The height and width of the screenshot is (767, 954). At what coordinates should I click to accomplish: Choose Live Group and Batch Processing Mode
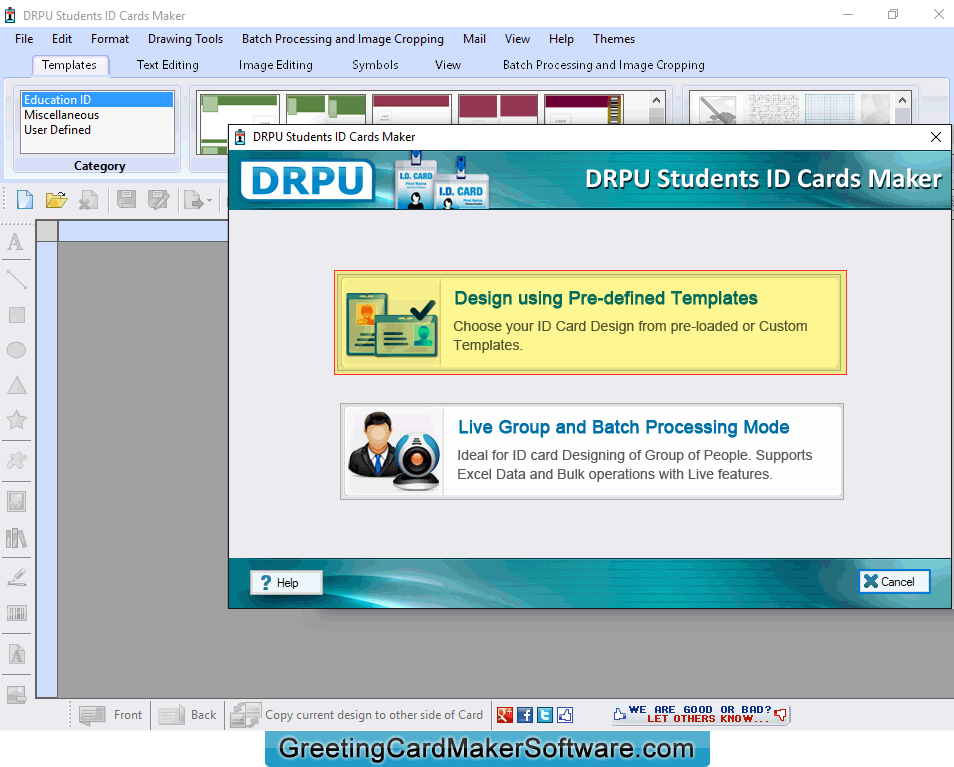click(591, 451)
